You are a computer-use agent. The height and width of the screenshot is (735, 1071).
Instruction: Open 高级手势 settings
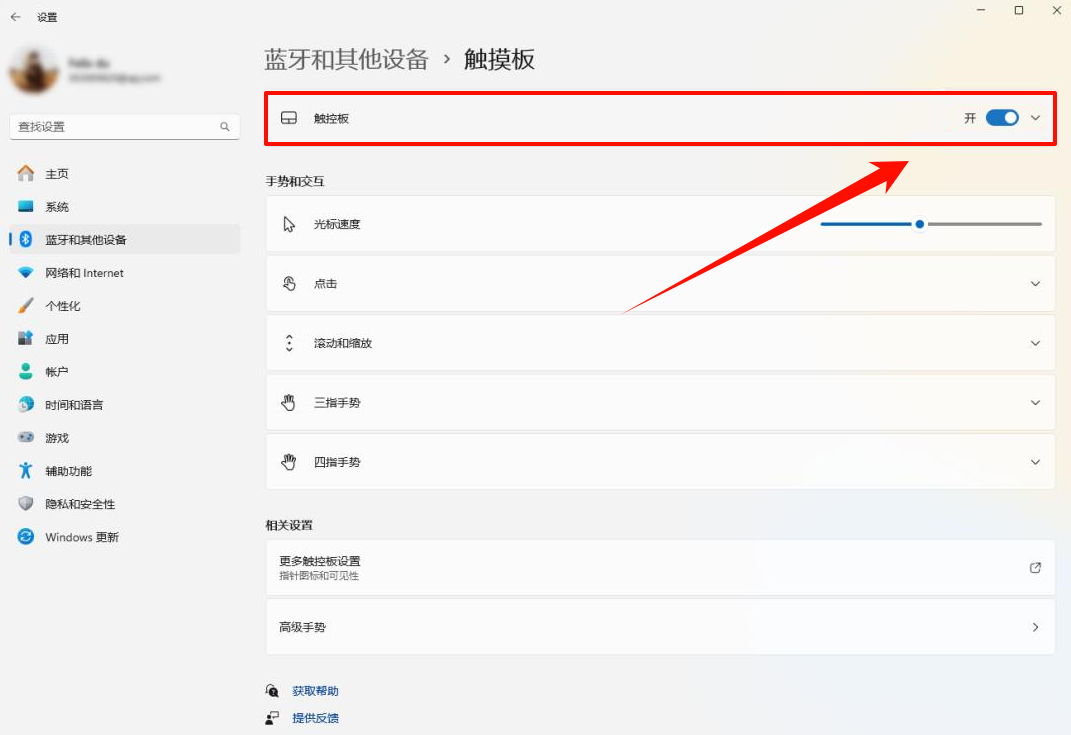pos(660,627)
